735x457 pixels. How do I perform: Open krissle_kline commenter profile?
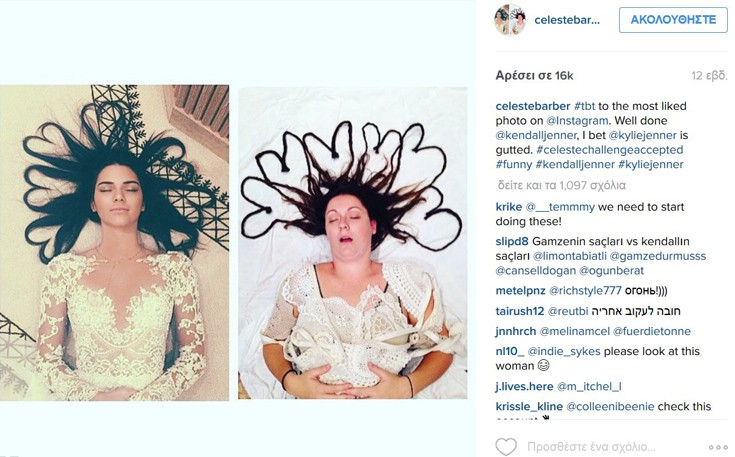click(529, 406)
